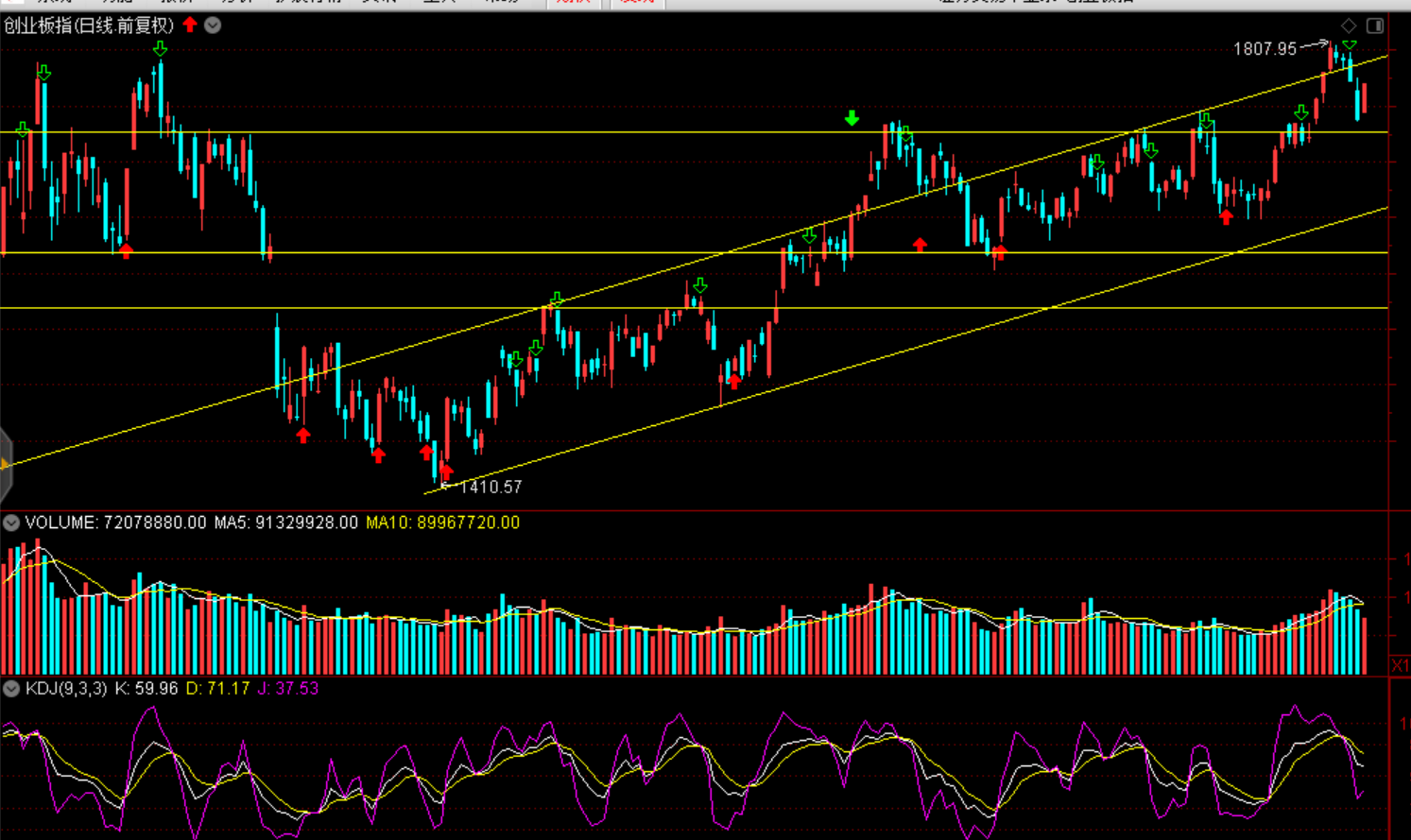Click the red up arrow beside chart title
The height and width of the screenshot is (840, 1411).
click(190, 25)
